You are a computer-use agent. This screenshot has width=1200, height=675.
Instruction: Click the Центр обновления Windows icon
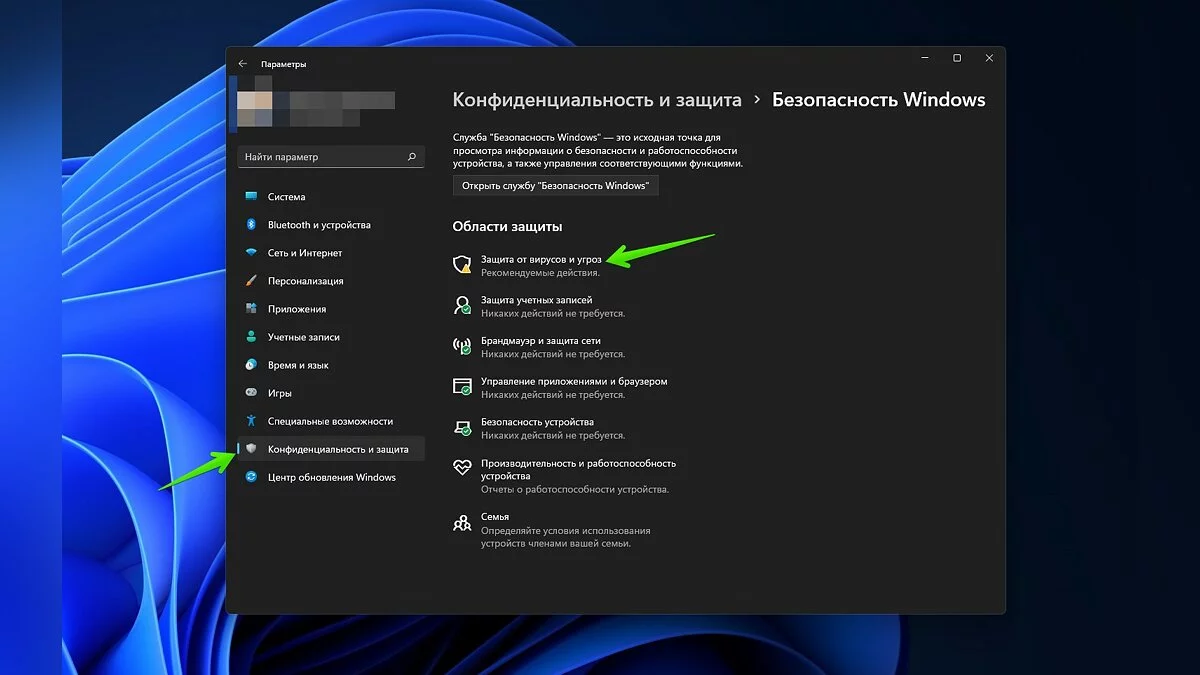251,477
